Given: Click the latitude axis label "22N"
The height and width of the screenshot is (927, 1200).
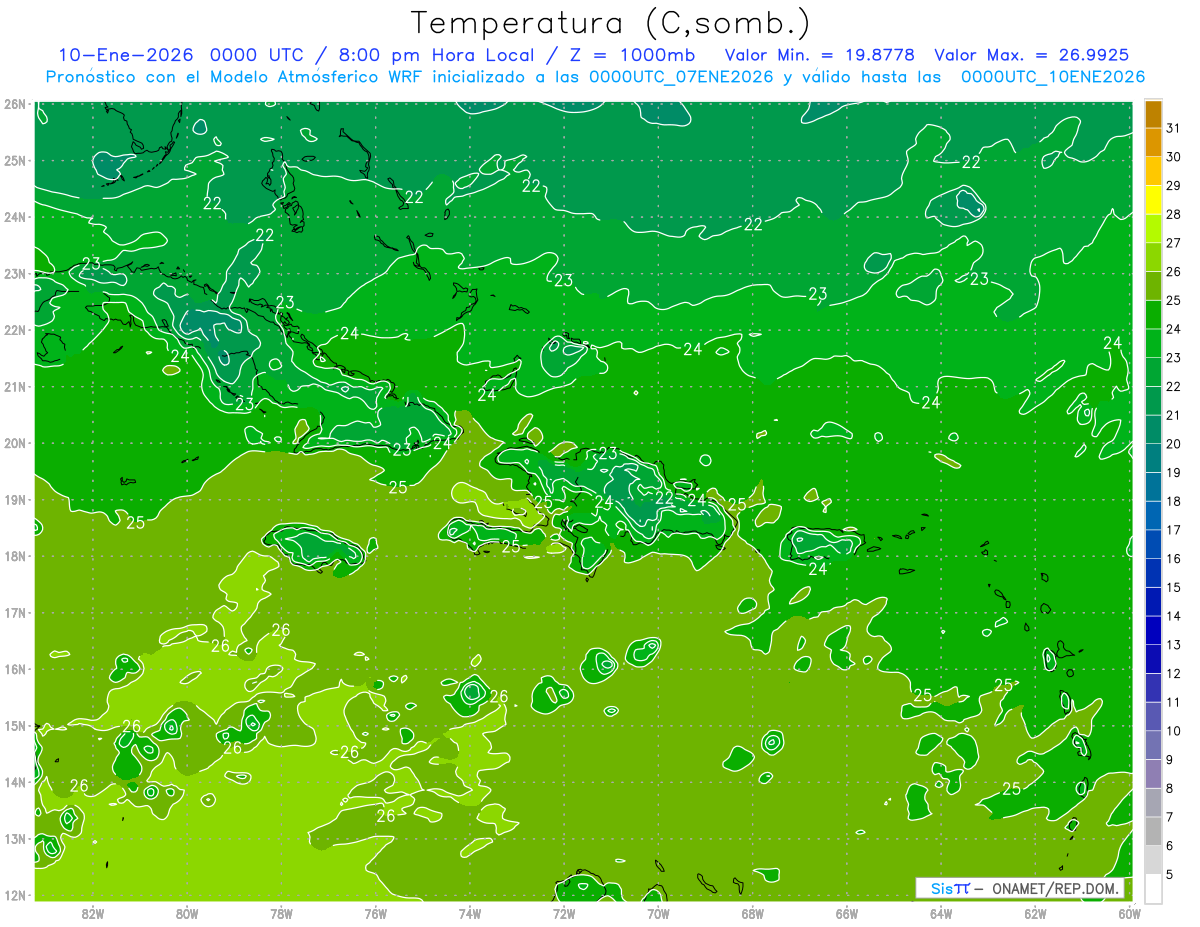Looking at the screenshot, I should 15,330.
